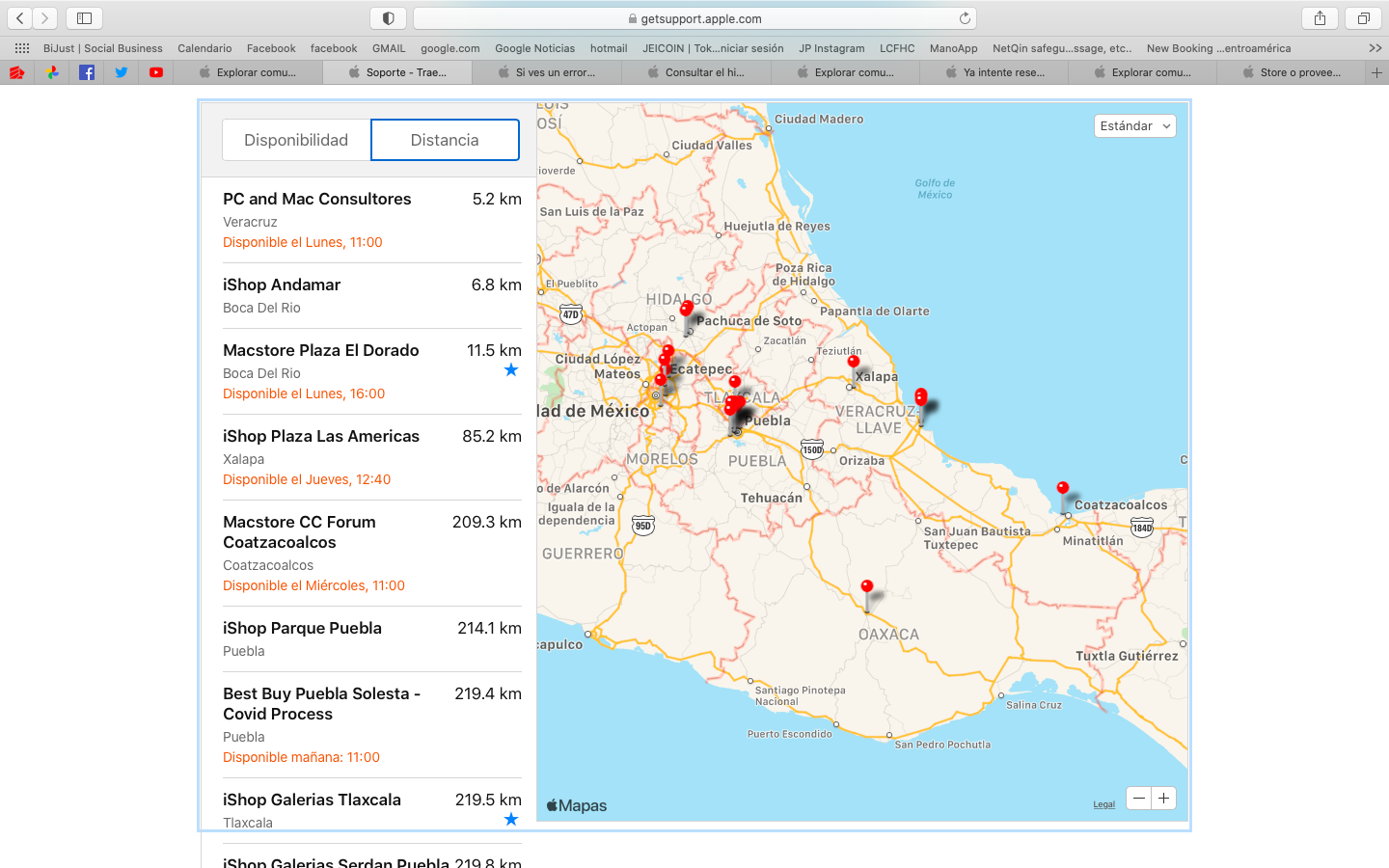This screenshot has width=1389, height=868.
Task: Click the star on Macstore Plaza El Dorado
Action: (511, 370)
